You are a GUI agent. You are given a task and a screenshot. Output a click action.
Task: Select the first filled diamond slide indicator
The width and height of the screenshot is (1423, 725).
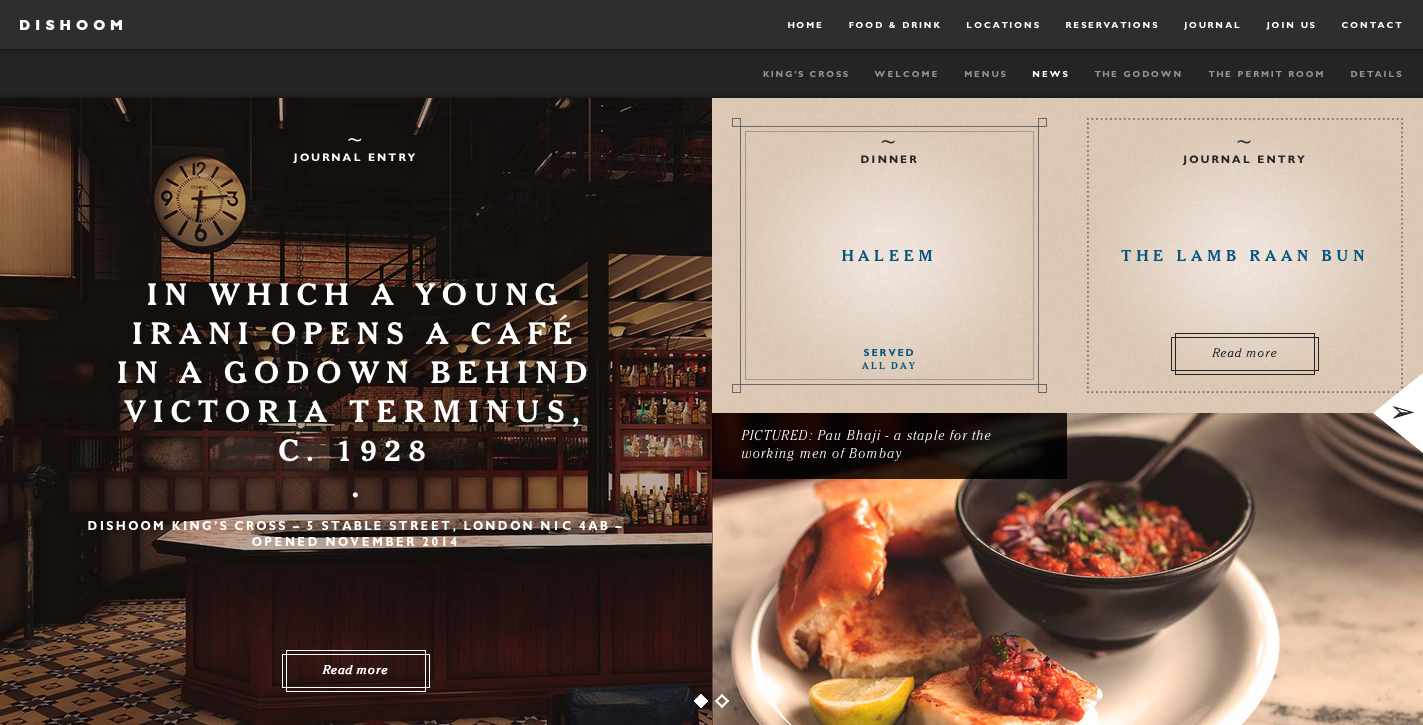coord(701,701)
